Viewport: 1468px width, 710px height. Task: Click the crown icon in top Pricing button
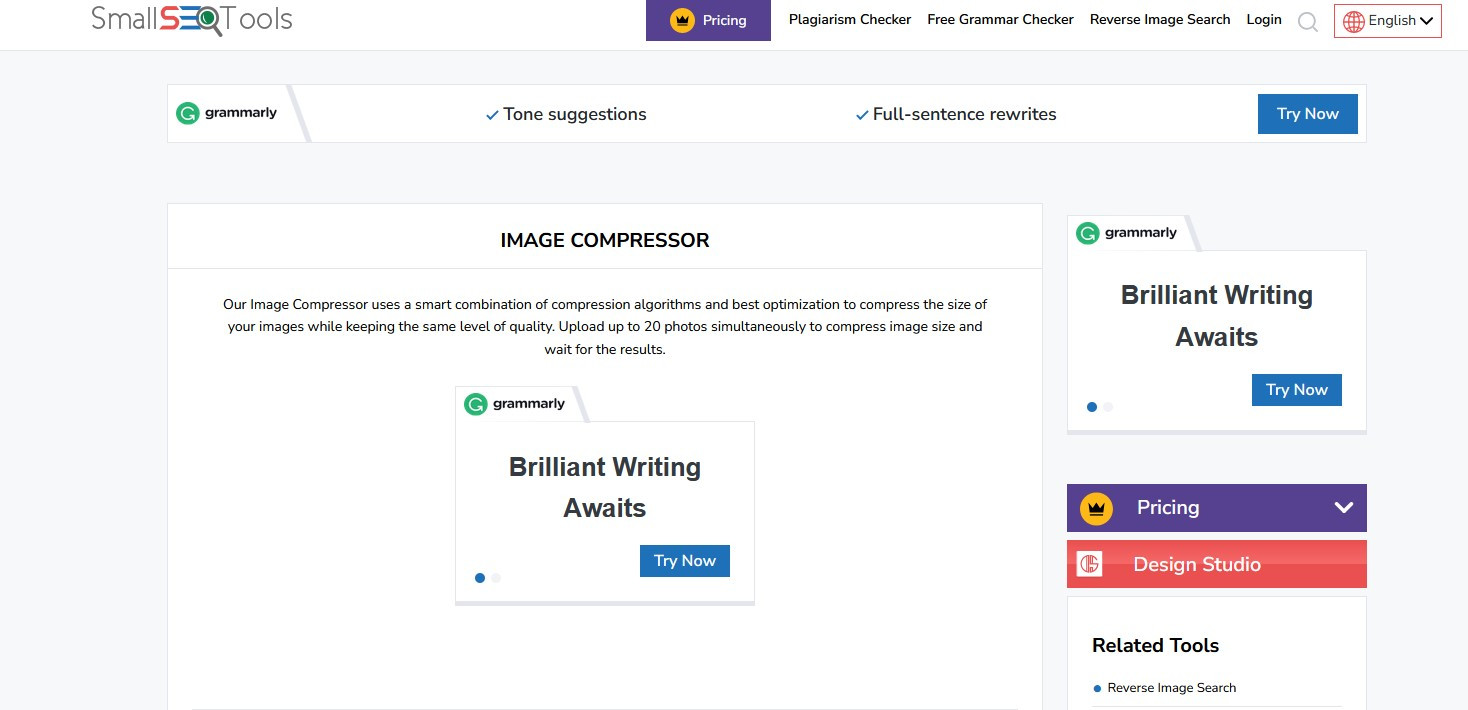tap(682, 20)
